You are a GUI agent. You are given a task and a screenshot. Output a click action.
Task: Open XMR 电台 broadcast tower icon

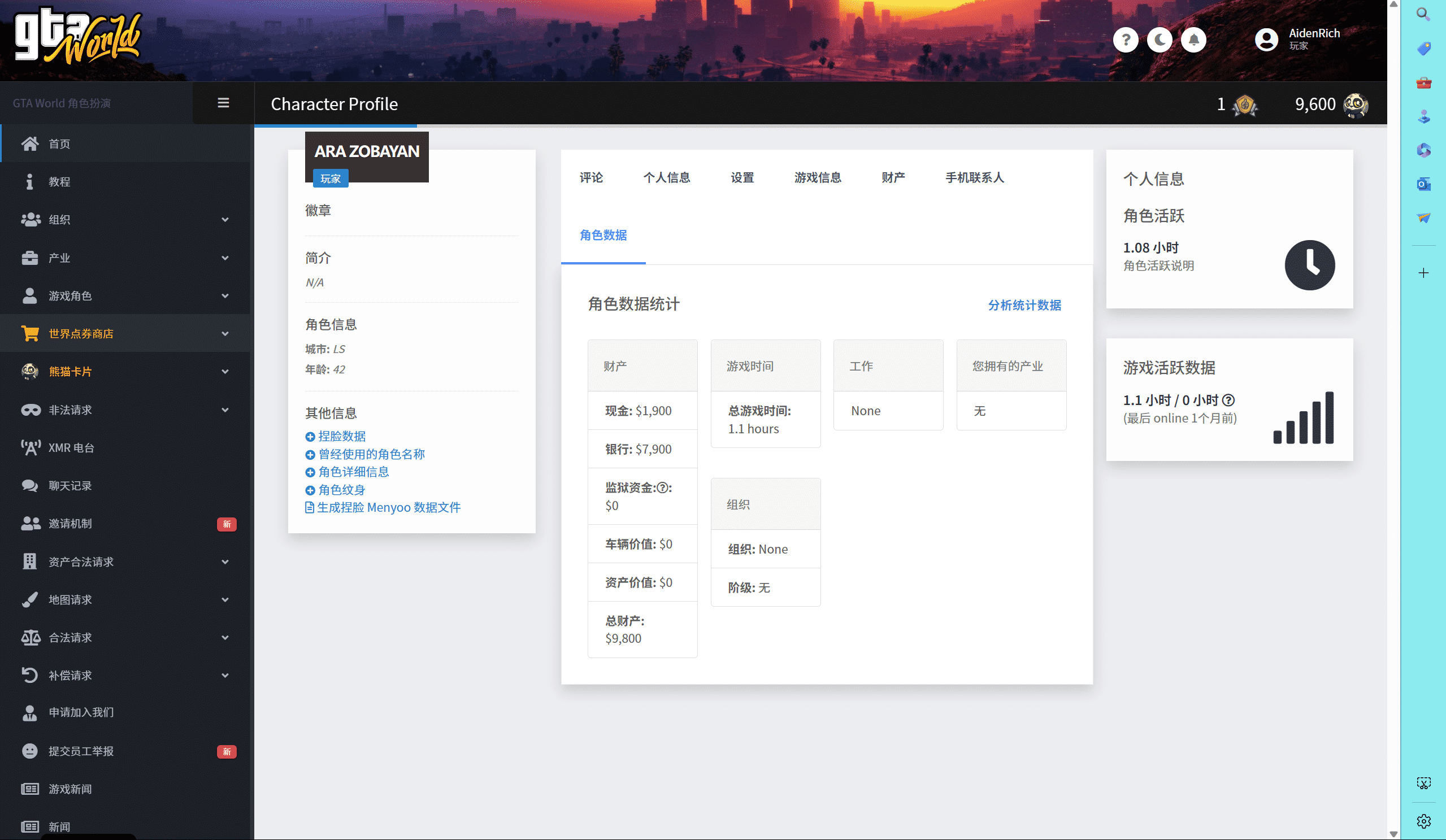point(31,447)
